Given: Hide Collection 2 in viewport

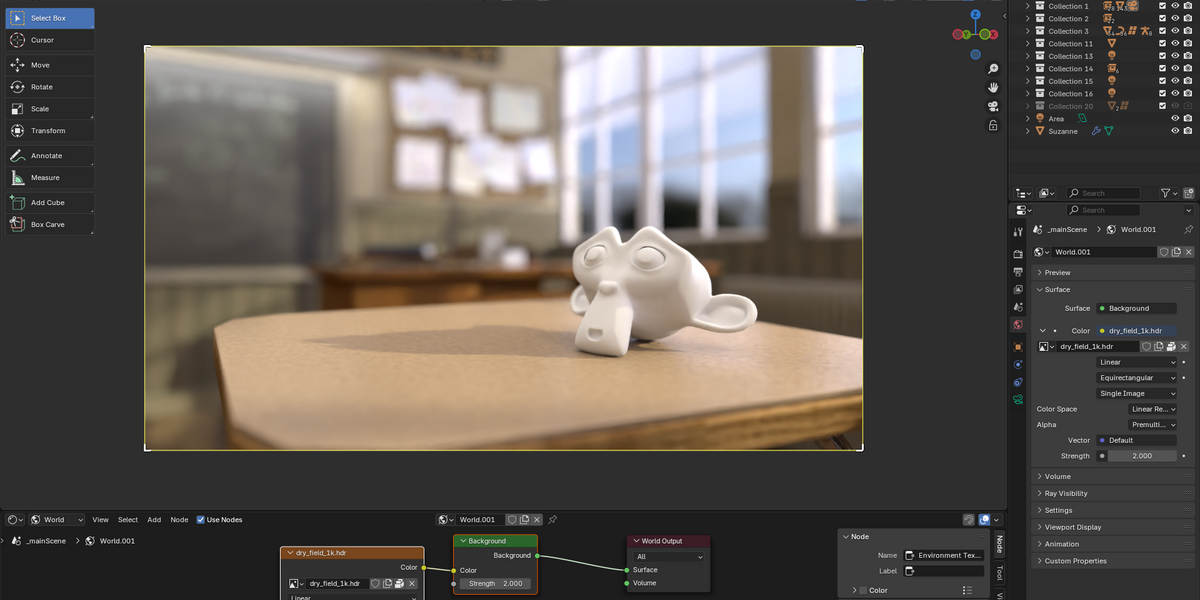Looking at the screenshot, I should 1175,19.
